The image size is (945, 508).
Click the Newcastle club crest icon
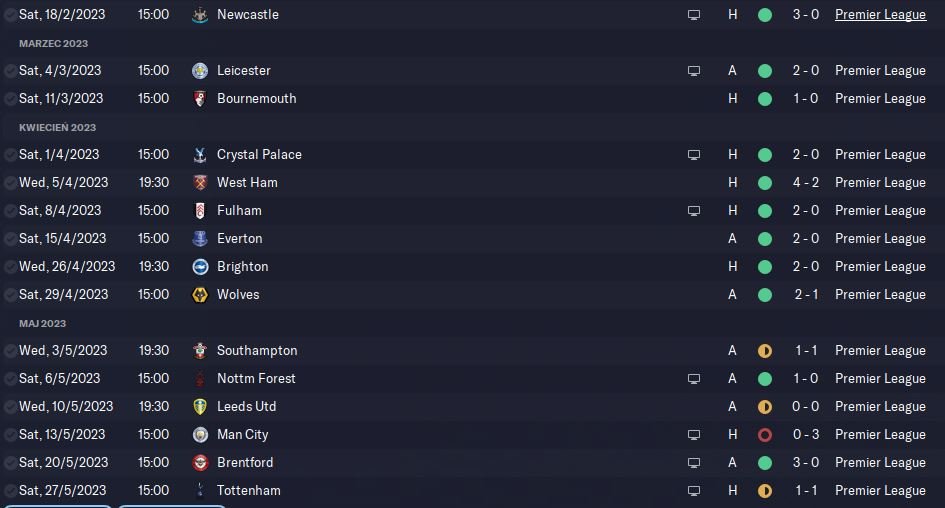click(x=199, y=14)
